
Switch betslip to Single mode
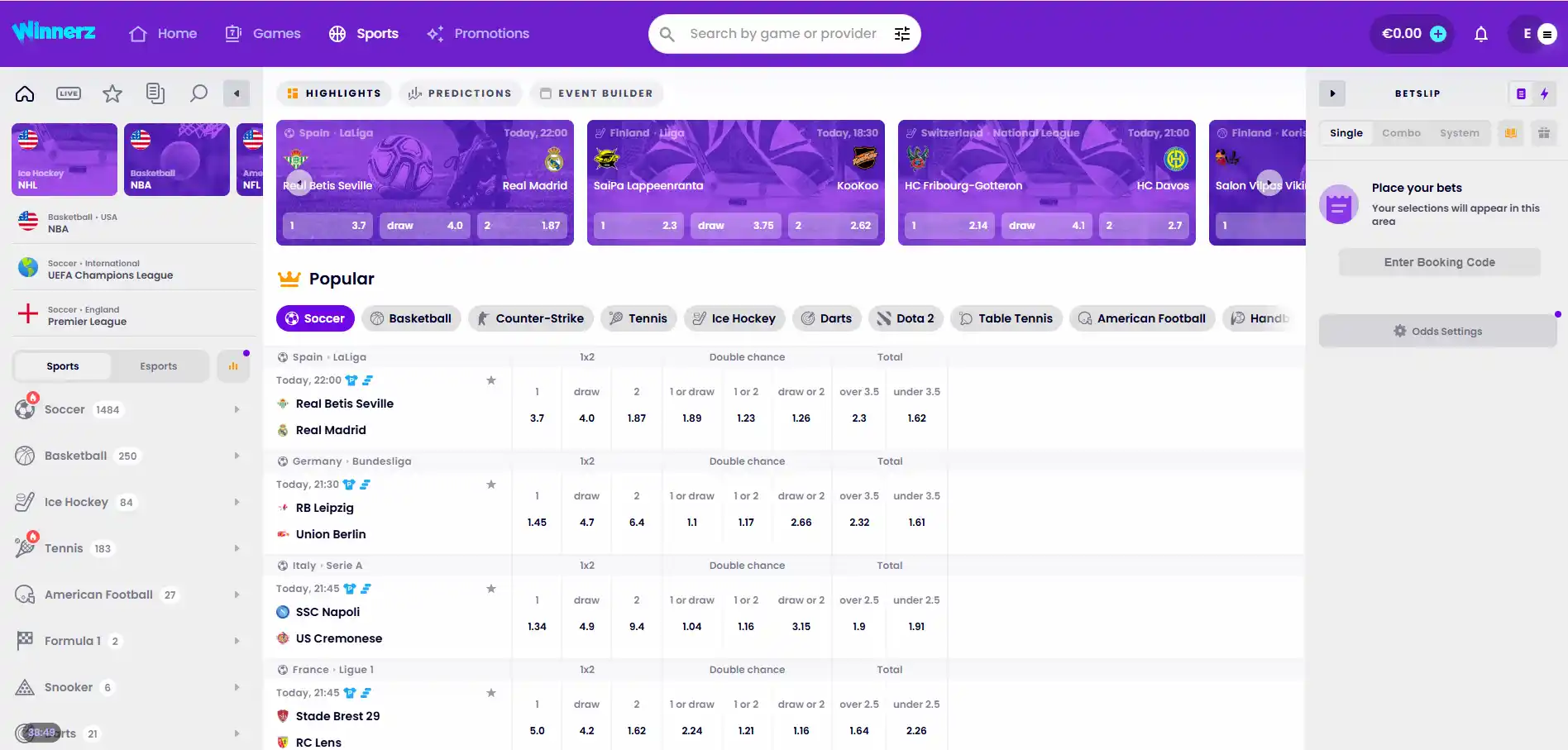[x=1346, y=133]
